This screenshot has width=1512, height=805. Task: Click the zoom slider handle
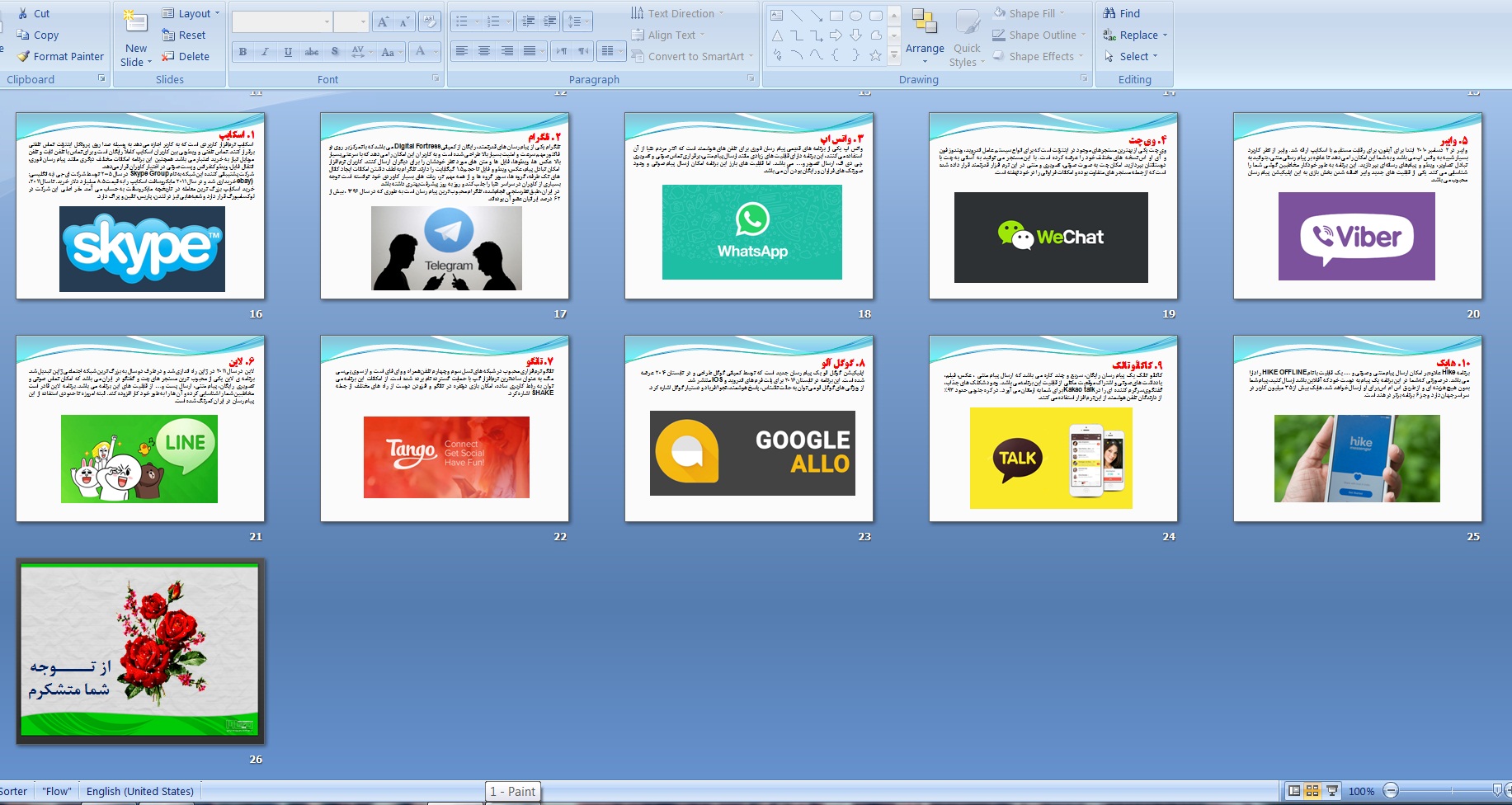pyautogui.click(x=1498, y=791)
